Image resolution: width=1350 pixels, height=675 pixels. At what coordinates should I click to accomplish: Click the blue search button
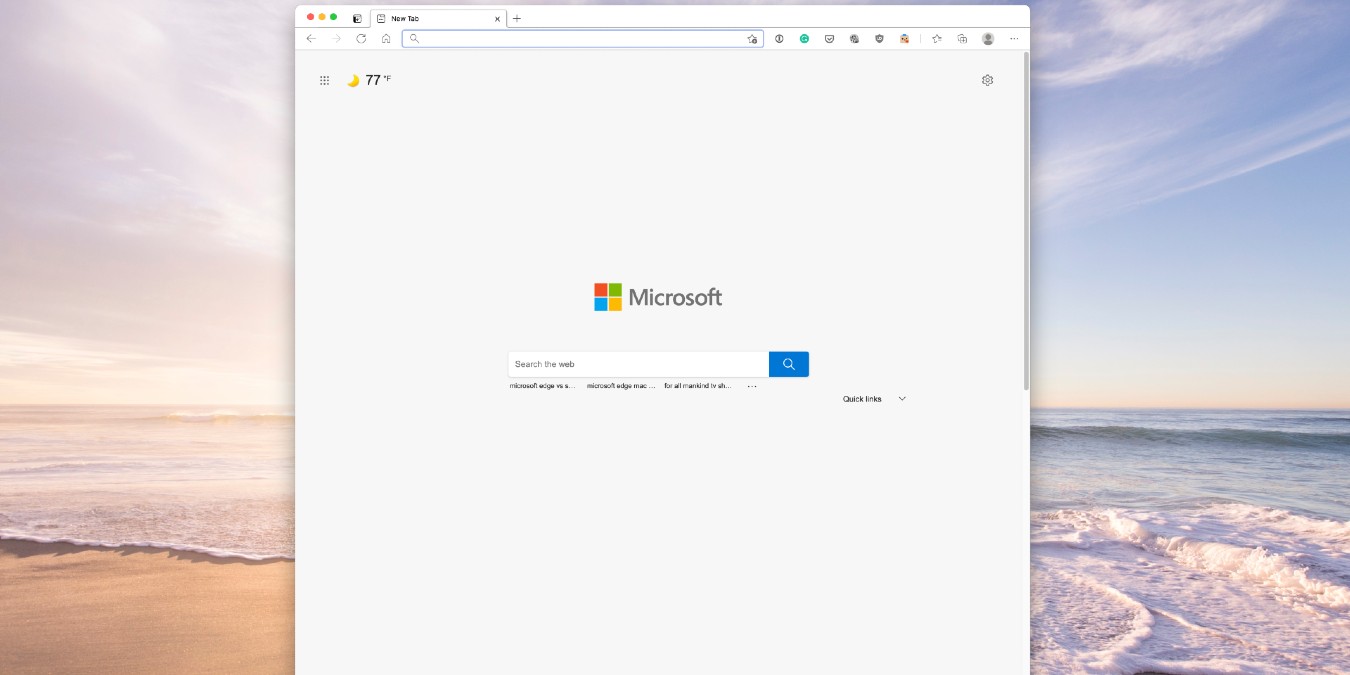(788, 364)
